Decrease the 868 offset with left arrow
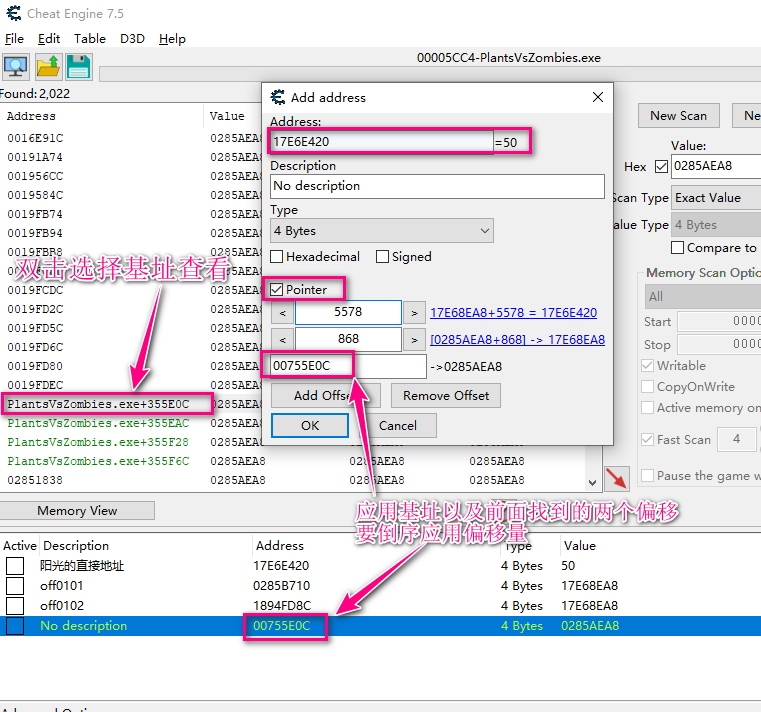 (282, 340)
